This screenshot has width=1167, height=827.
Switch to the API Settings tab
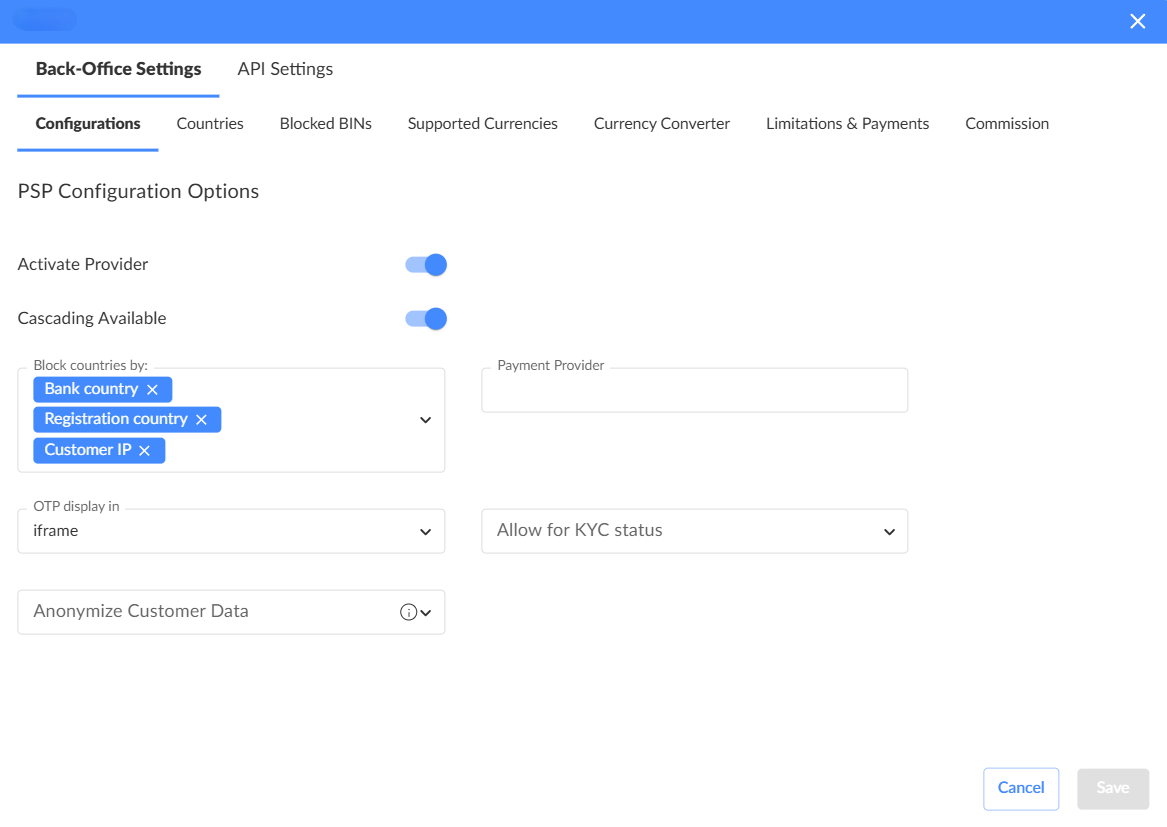285,69
